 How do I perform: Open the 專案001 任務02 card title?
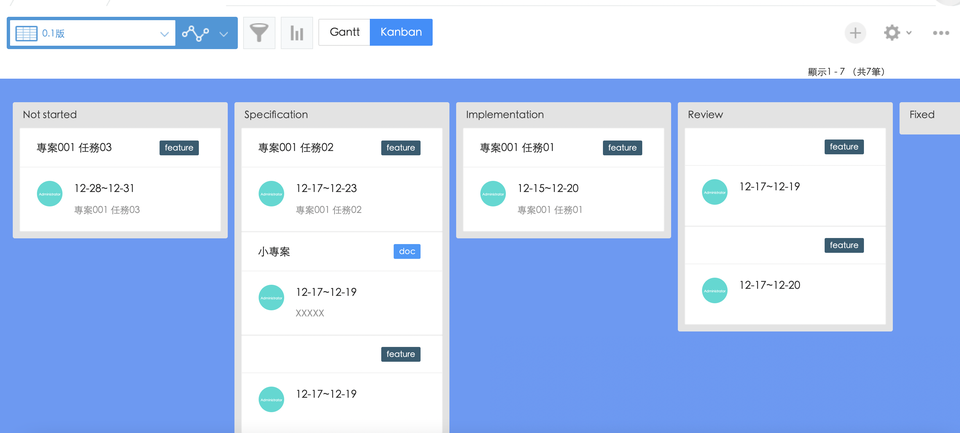(296, 148)
